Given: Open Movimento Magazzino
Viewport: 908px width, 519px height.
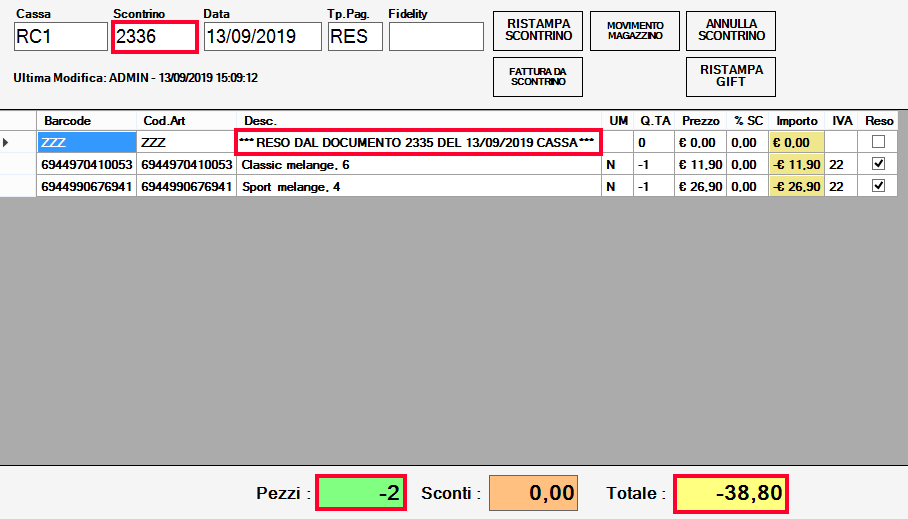Looking at the screenshot, I should coord(634,30).
